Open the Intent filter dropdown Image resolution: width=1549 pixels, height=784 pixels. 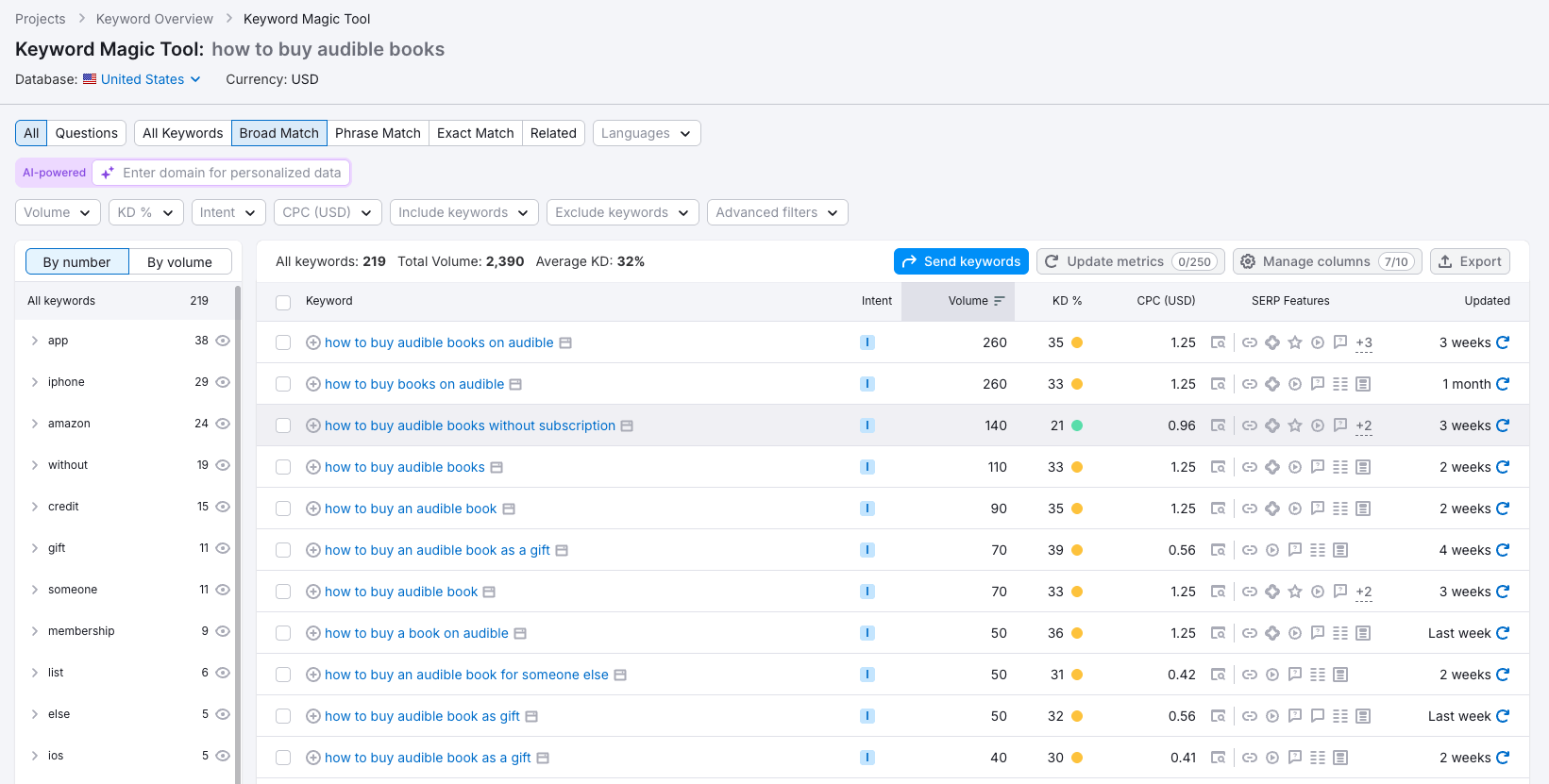click(x=228, y=212)
